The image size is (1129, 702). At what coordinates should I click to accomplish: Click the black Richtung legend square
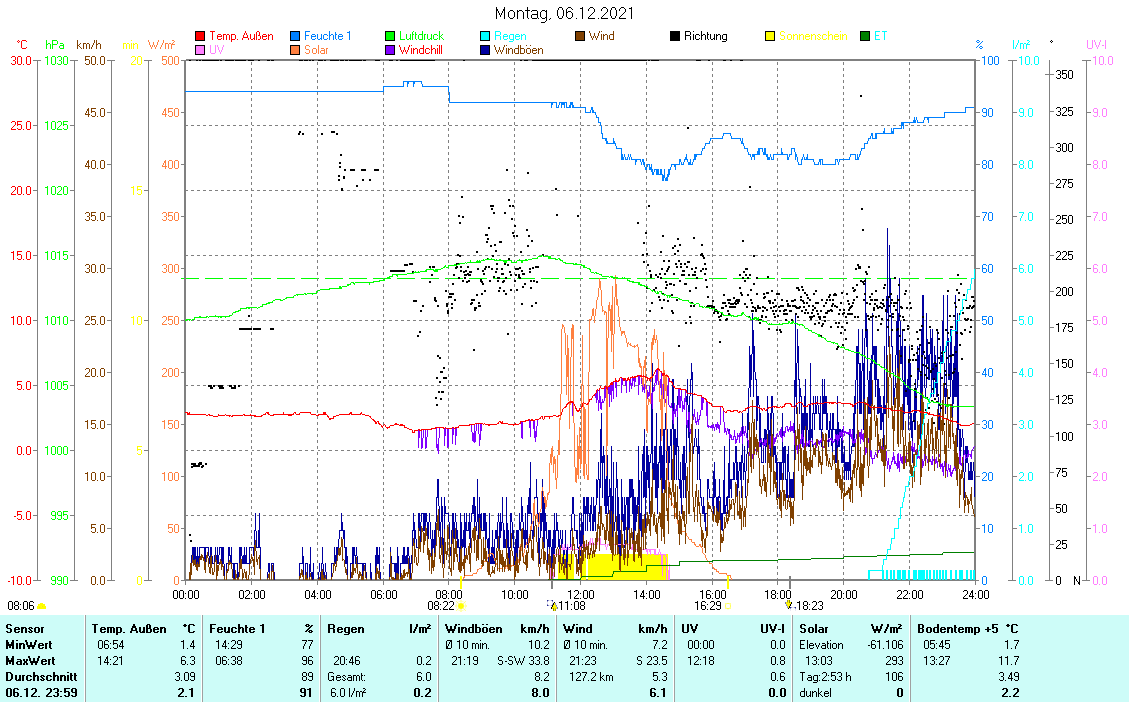tap(675, 36)
